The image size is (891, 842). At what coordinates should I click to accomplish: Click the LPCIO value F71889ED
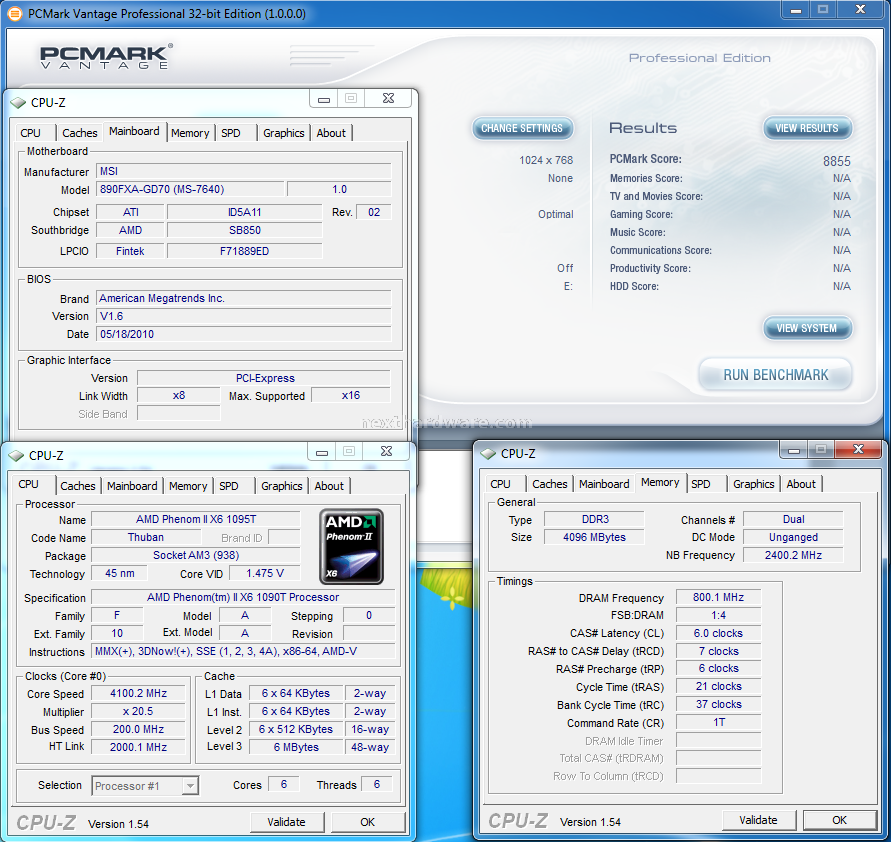(x=244, y=251)
